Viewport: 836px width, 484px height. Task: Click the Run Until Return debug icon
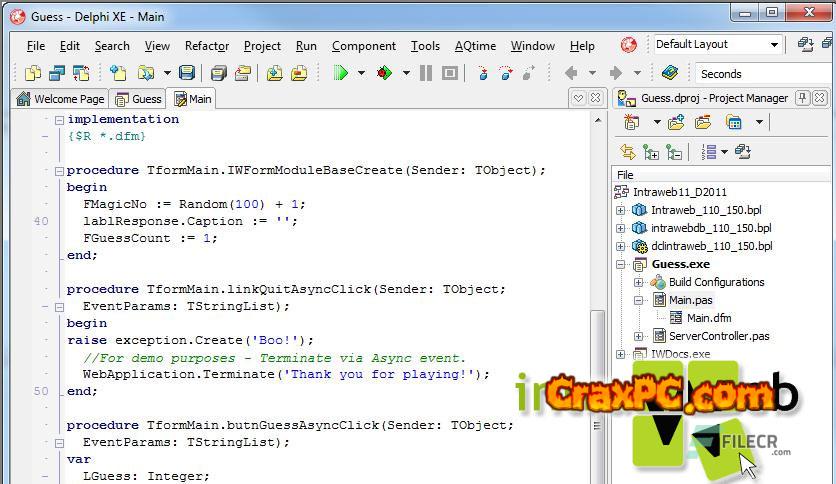coord(528,73)
